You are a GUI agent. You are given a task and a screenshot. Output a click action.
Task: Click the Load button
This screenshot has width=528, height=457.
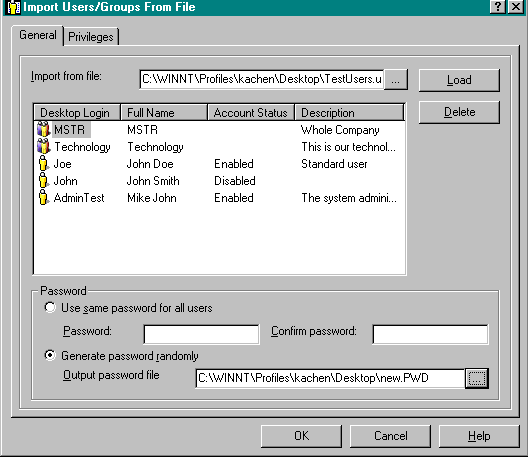(x=459, y=80)
